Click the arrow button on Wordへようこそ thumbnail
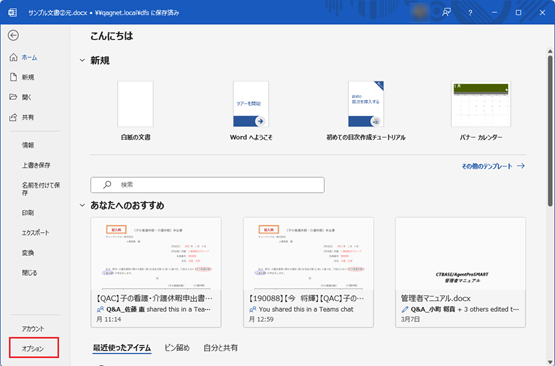Image resolution: width=555 pixels, height=366 pixels. [x=261, y=121]
